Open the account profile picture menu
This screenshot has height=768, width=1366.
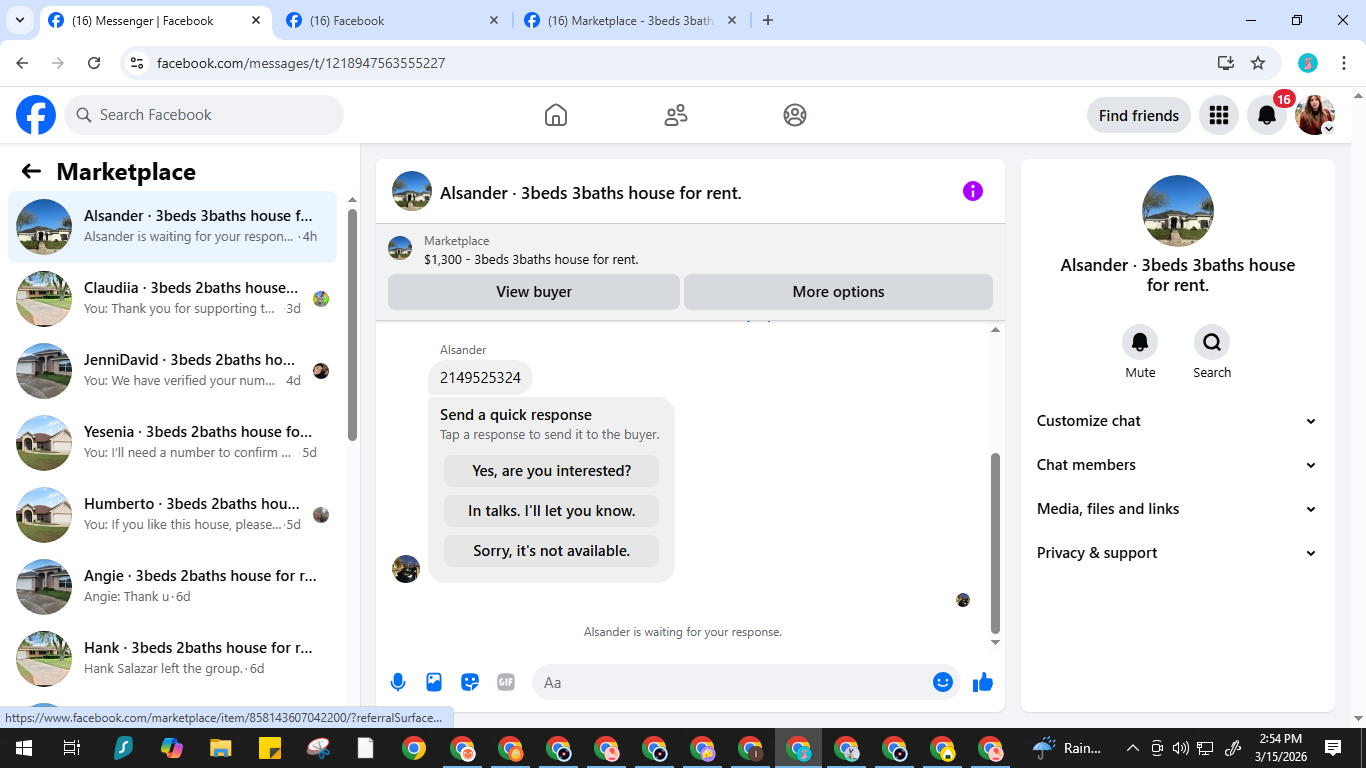pos(1315,115)
